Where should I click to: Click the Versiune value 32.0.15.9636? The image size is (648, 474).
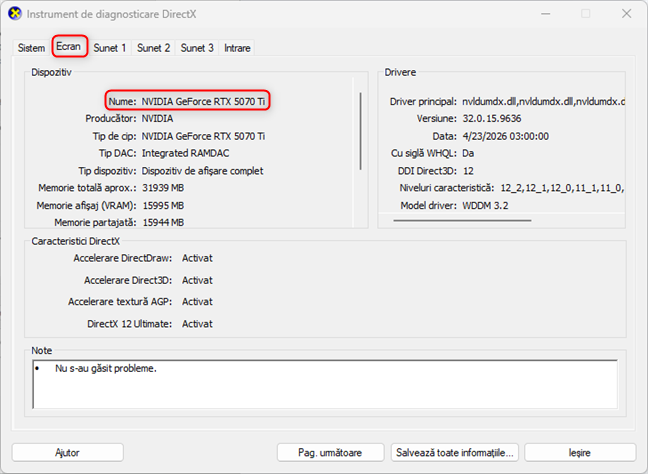492,119
